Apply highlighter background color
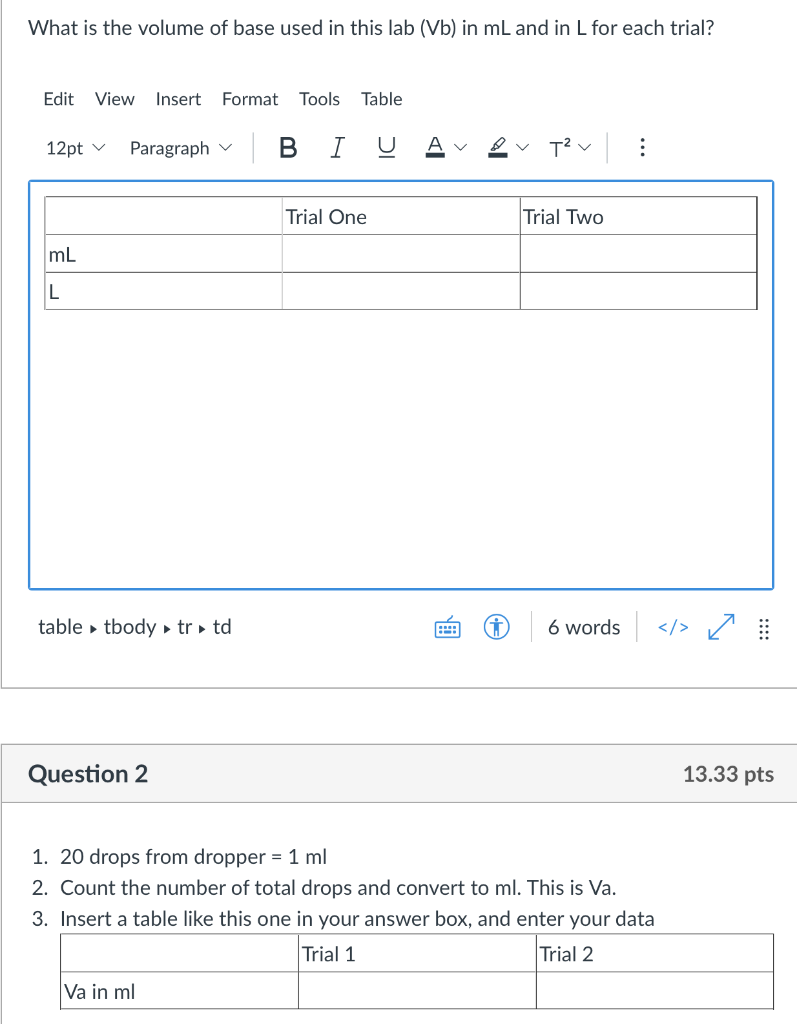The image size is (797, 1024). [496, 147]
